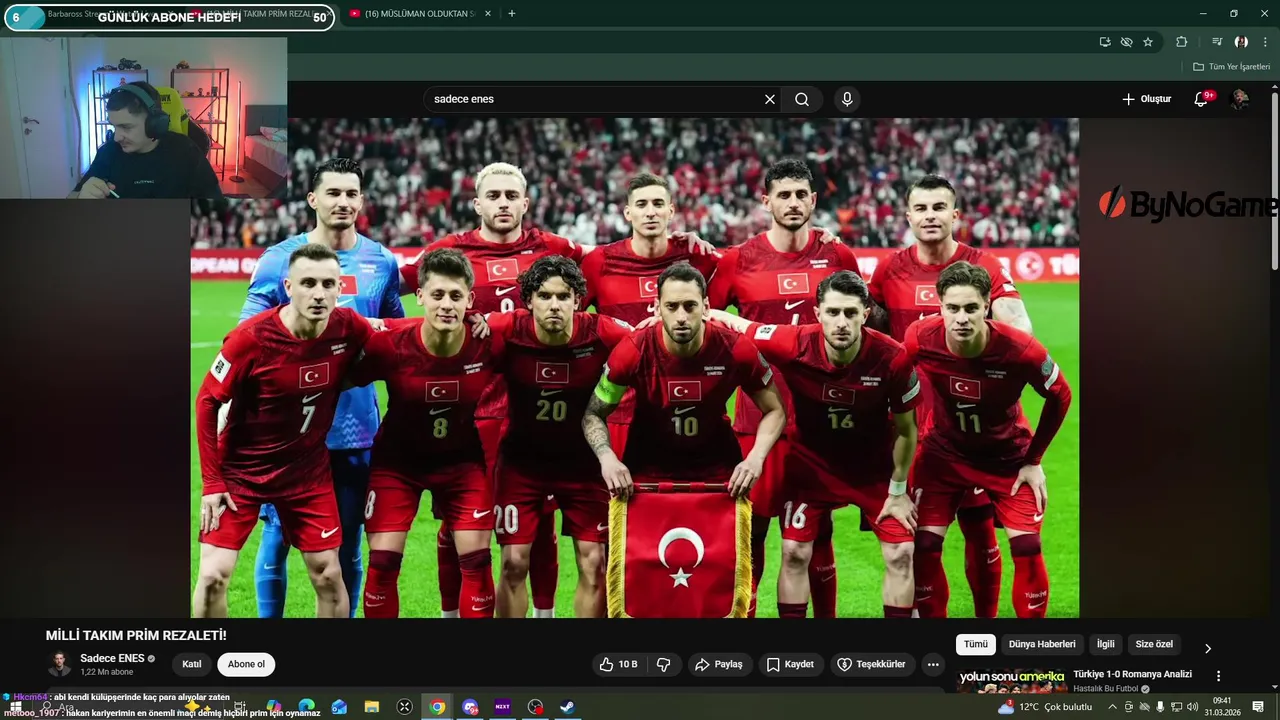Click the video player showing national team
Viewport: 1280px width, 720px height.
[x=635, y=367]
